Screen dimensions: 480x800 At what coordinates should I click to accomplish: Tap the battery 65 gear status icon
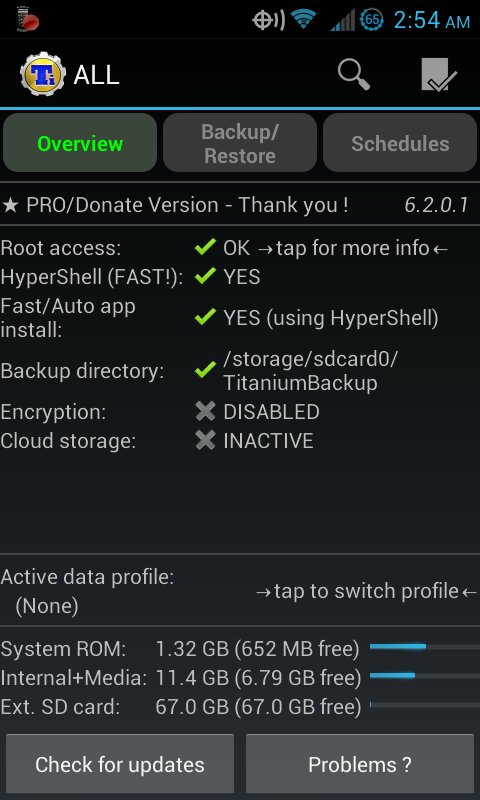point(372,20)
